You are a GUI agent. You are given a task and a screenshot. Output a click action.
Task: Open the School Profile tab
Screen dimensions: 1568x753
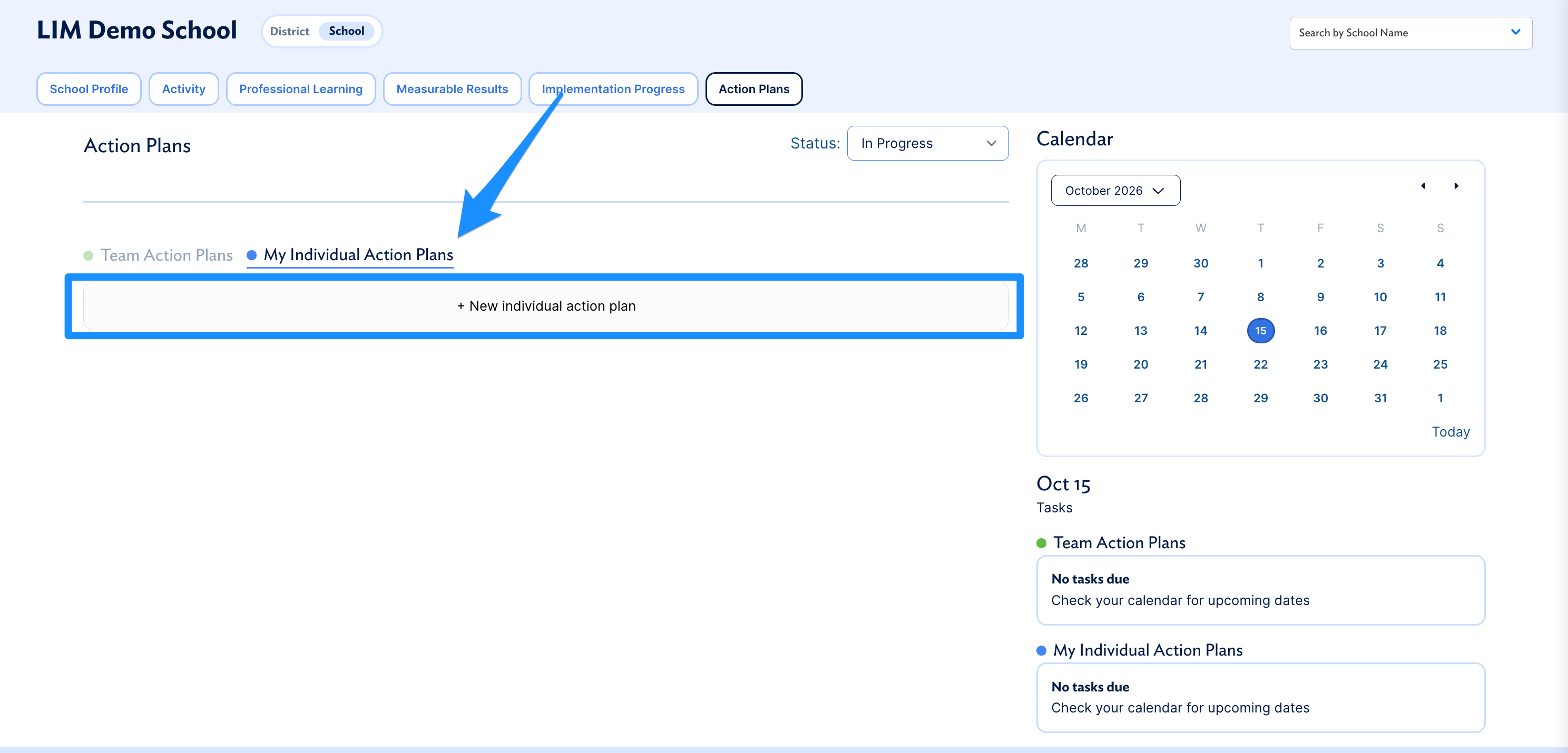pyautogui.click(x=89, y=89)
